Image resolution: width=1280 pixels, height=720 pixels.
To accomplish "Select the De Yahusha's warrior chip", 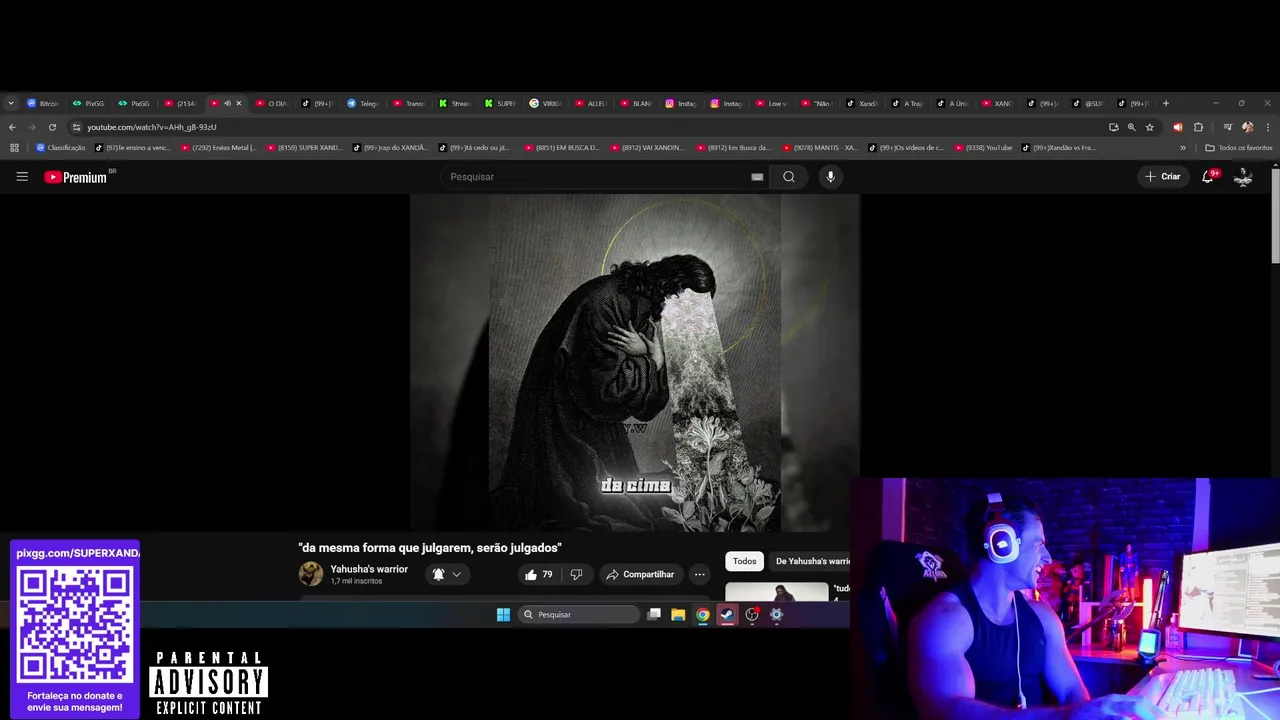I will click(x=811, y=561).
